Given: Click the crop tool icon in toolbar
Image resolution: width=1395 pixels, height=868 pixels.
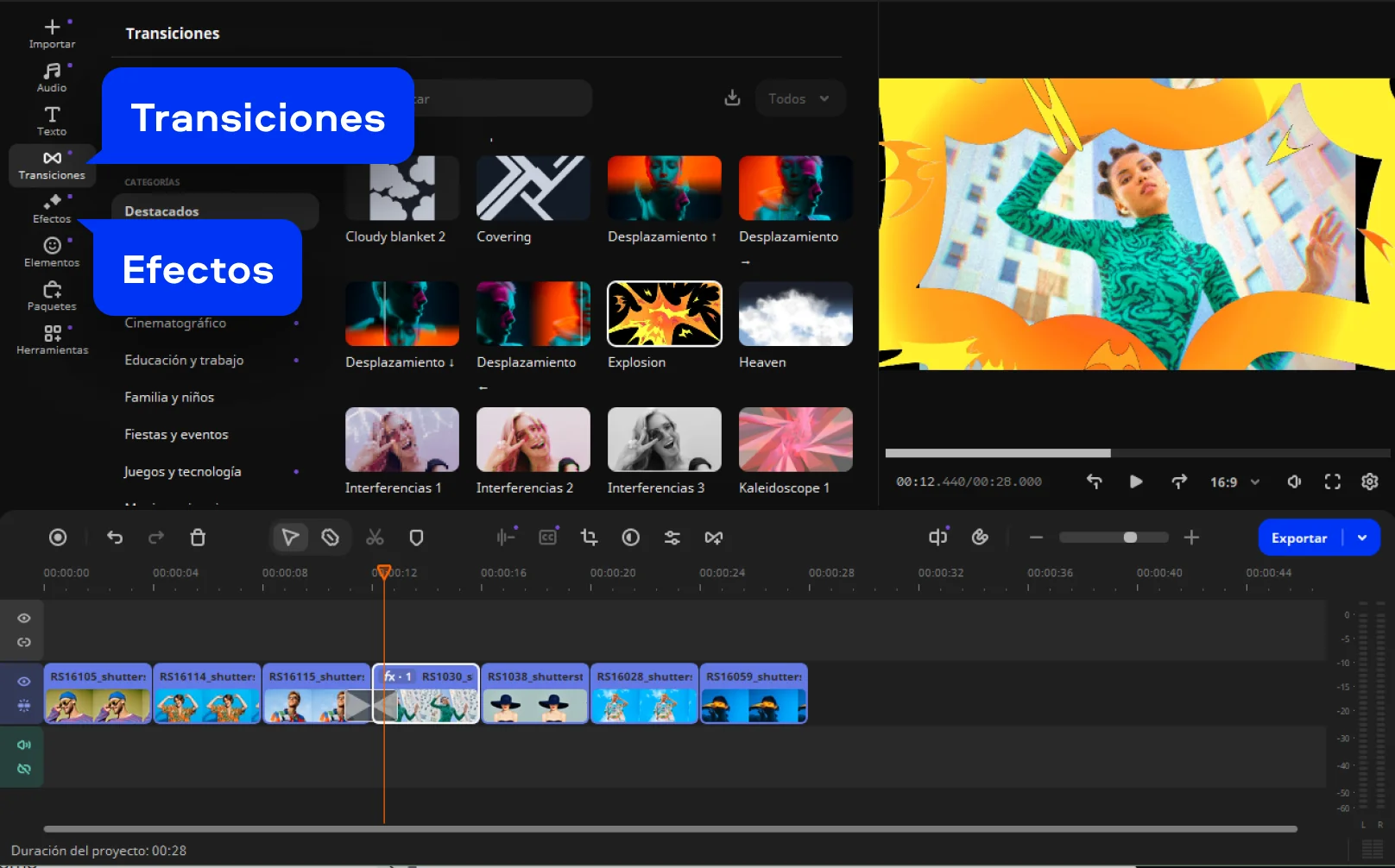Looking at the screenshot, I should click(590, 538).
